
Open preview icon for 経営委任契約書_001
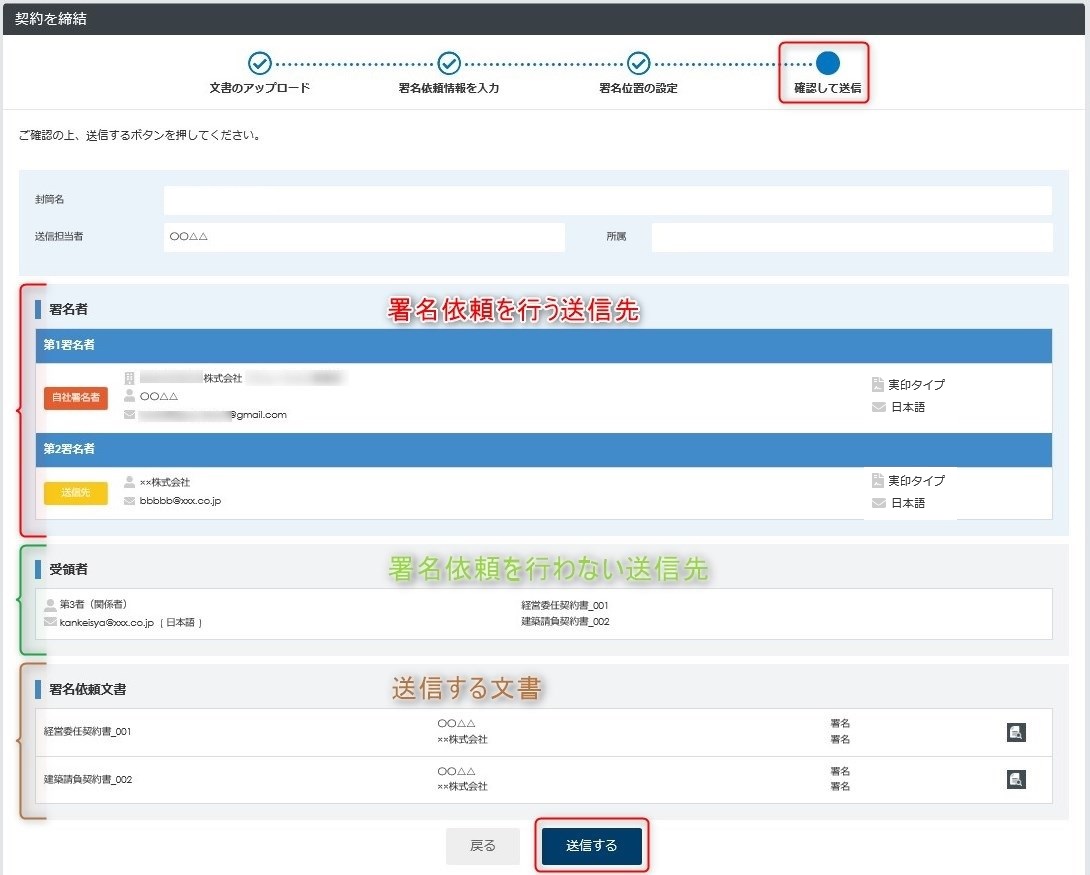(1016, 732)
